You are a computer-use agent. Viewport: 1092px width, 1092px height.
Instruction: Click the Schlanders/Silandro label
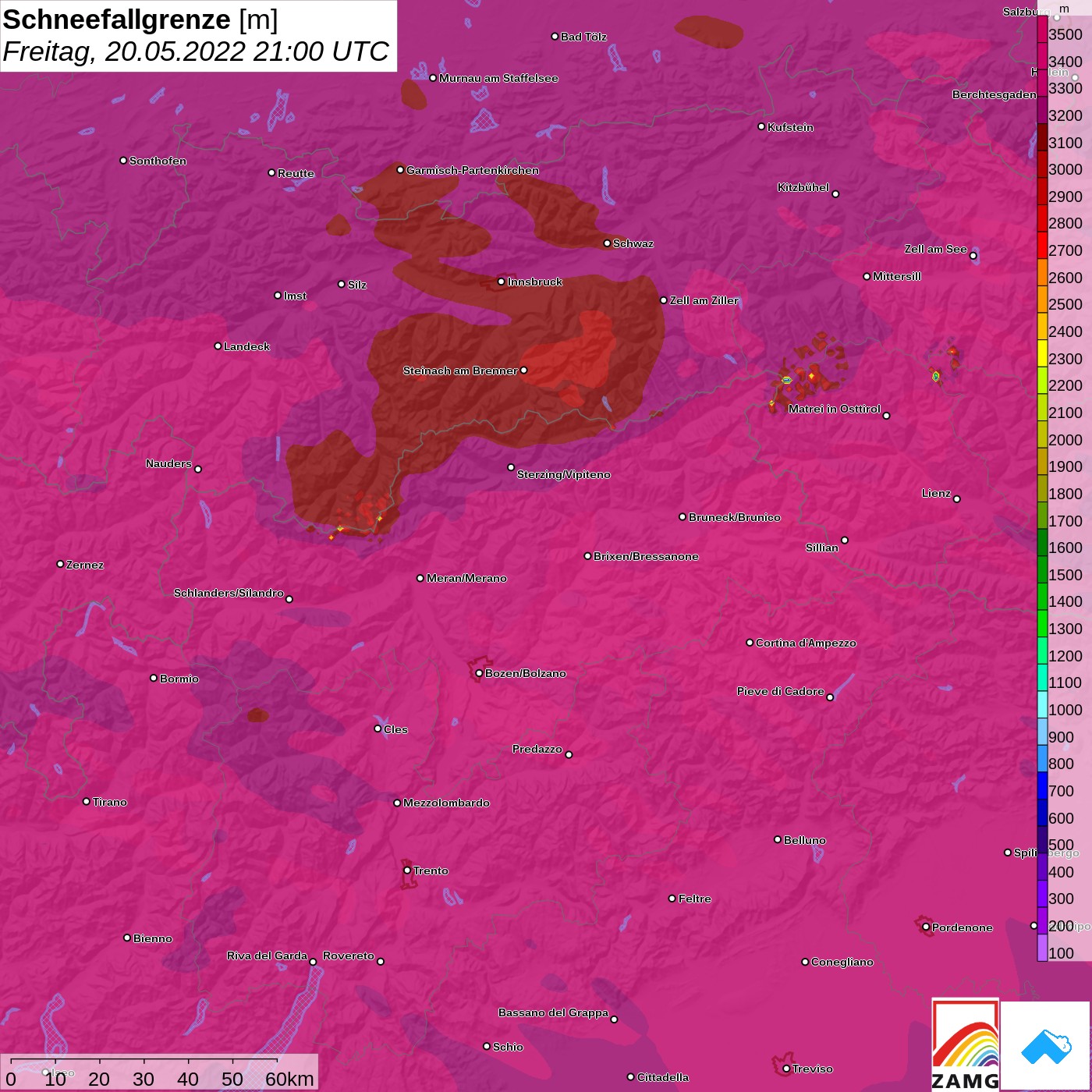click(x=229, y=593)
